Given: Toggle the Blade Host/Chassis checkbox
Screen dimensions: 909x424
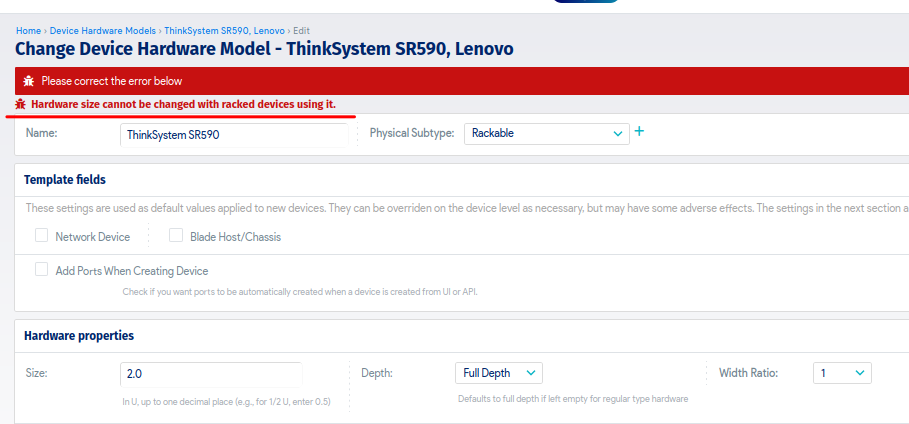Looking at the screenshot, I should pos(176,235).
